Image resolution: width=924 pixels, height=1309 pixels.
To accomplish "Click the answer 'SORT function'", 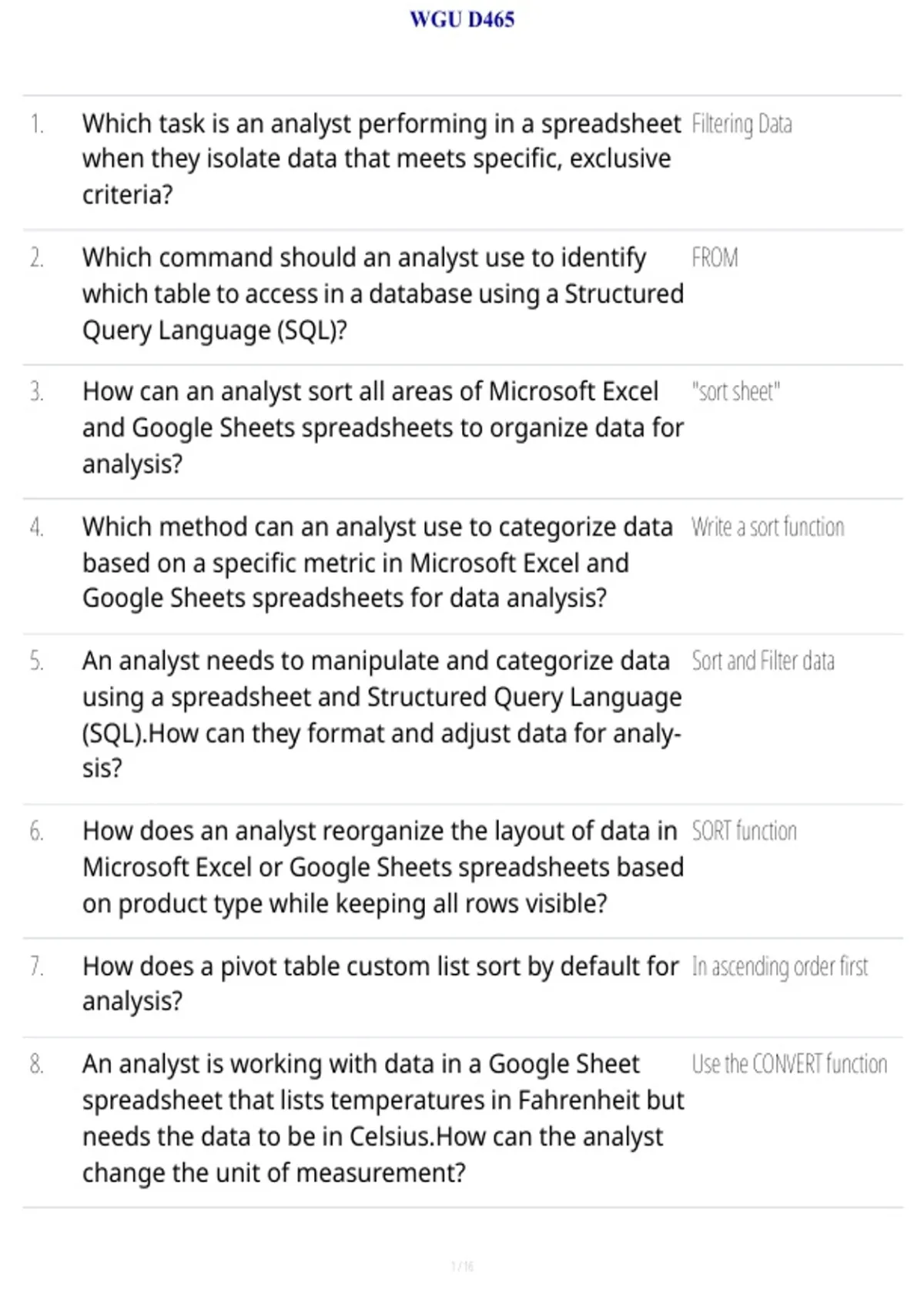I will 744,831.
